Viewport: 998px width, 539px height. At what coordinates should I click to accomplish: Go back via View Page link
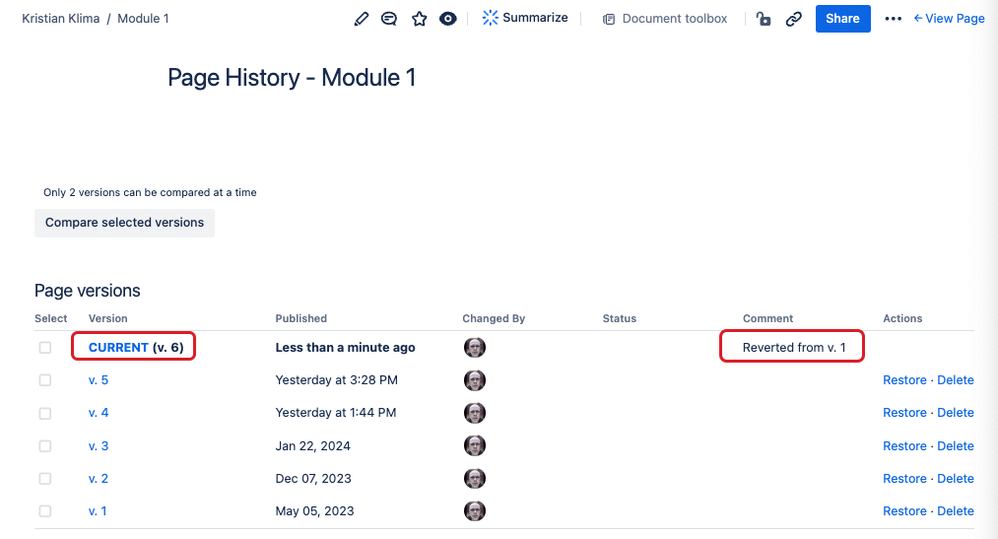point(949,18)
